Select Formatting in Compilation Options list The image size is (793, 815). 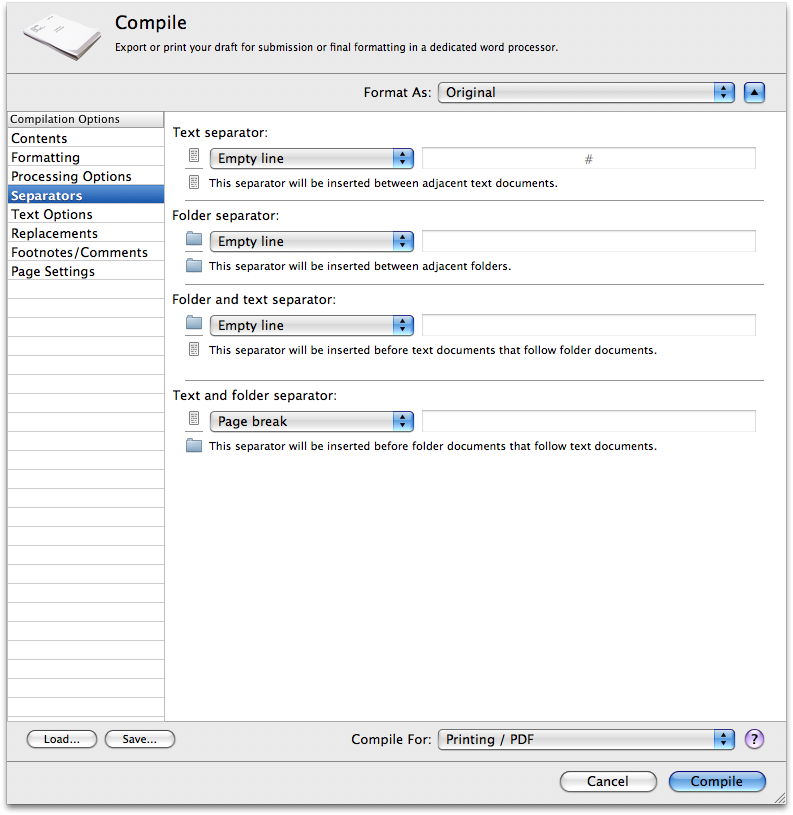click(x=46, y=157)
